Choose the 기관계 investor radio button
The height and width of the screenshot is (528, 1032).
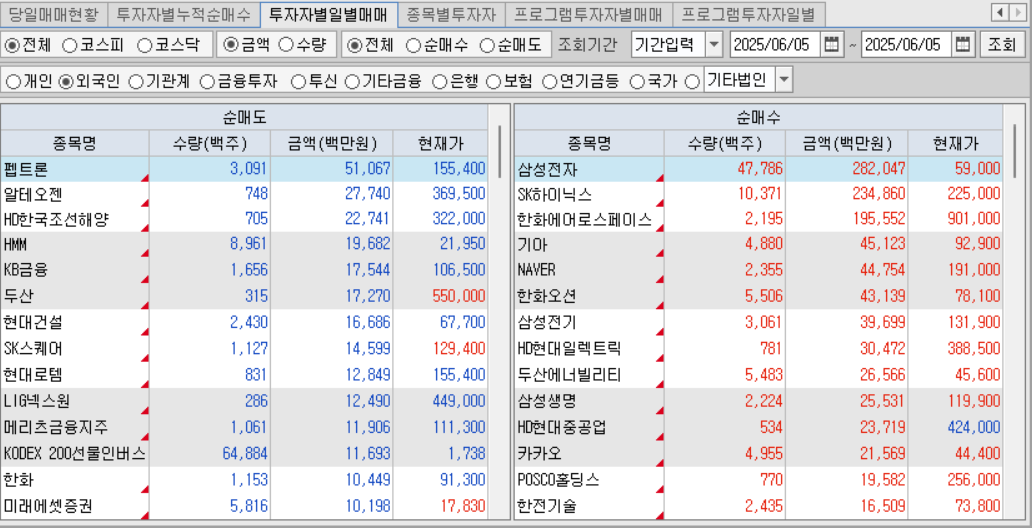(x=135, y=82)
